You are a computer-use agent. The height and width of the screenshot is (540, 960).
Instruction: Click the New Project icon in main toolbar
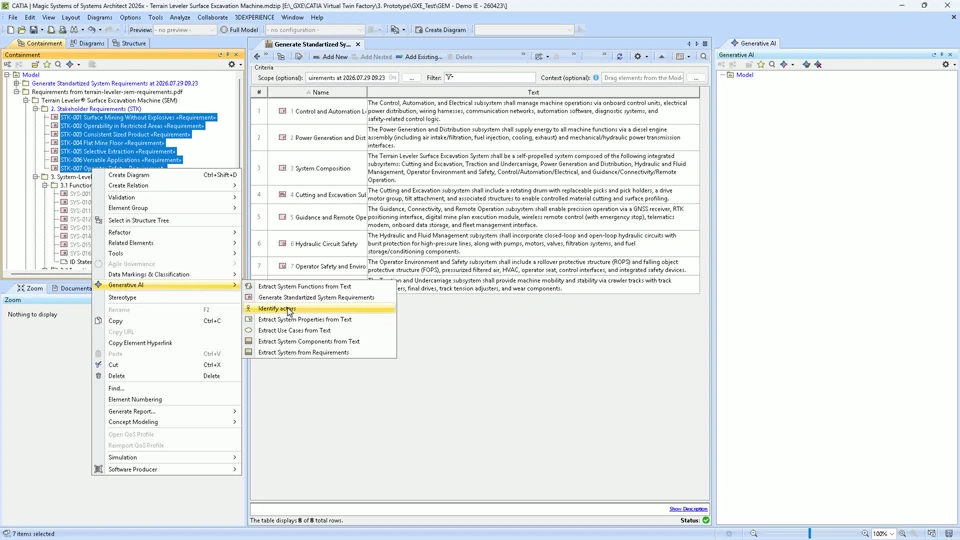tap(10, 29)
